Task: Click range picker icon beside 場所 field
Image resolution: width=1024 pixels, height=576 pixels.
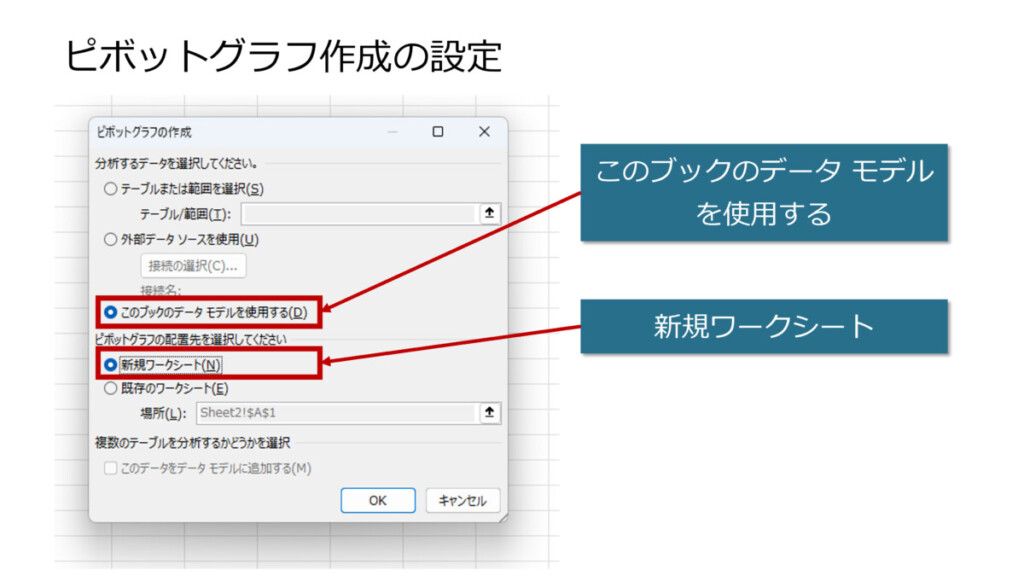Action: 489,412
